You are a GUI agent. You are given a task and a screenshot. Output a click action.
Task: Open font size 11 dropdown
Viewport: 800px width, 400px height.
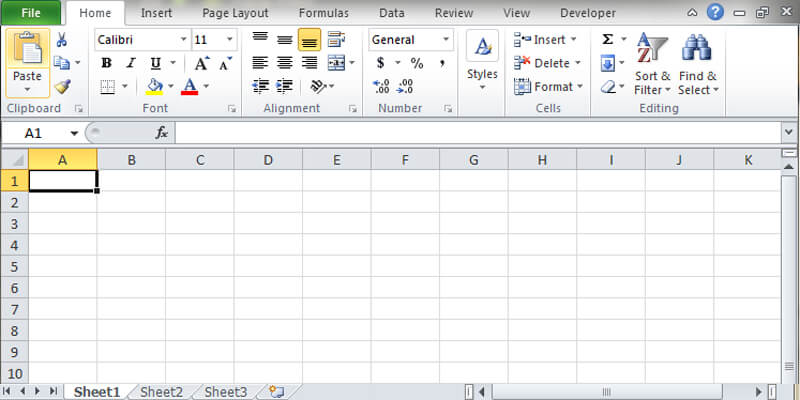pyautogui.click(x=230, y=40)
